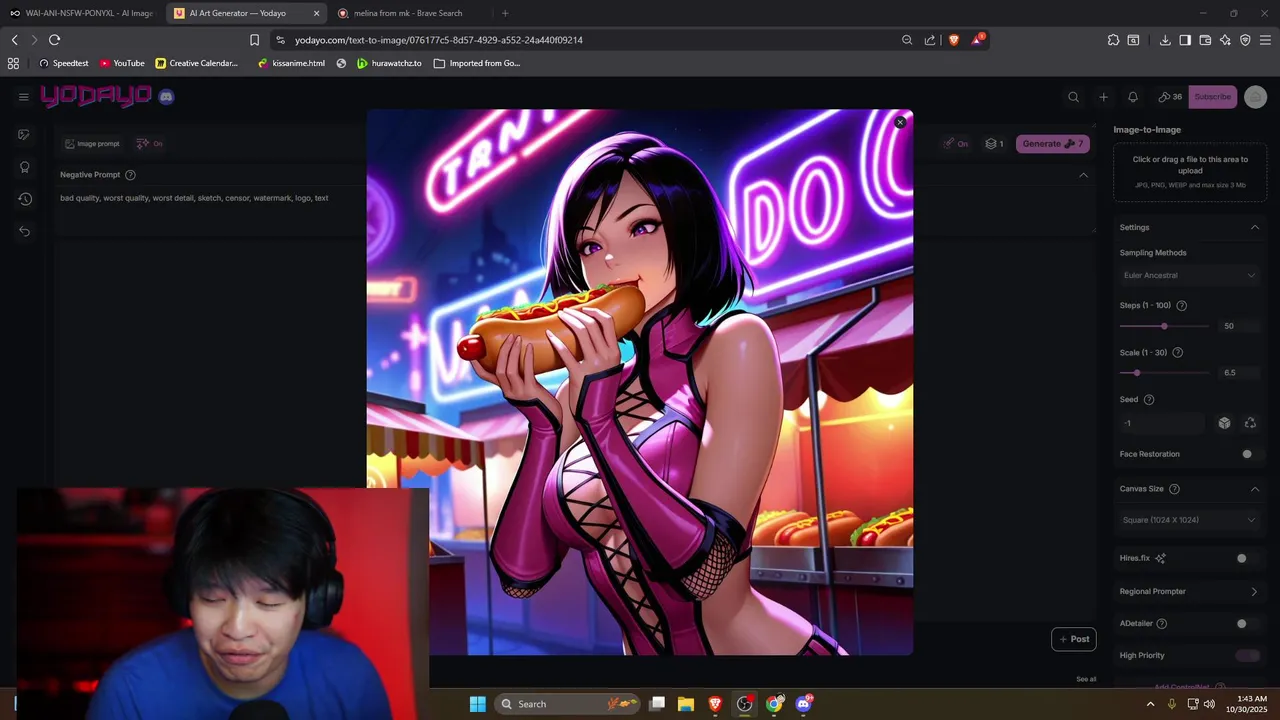Open the Brave Shields icon
The width and height of the screenshot is (1280, 720).
pos(954,40)
